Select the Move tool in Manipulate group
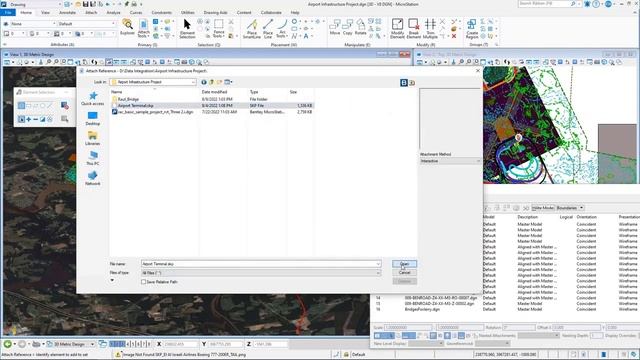This screenshot has width=640, height=360. click(x=335, y=27)
